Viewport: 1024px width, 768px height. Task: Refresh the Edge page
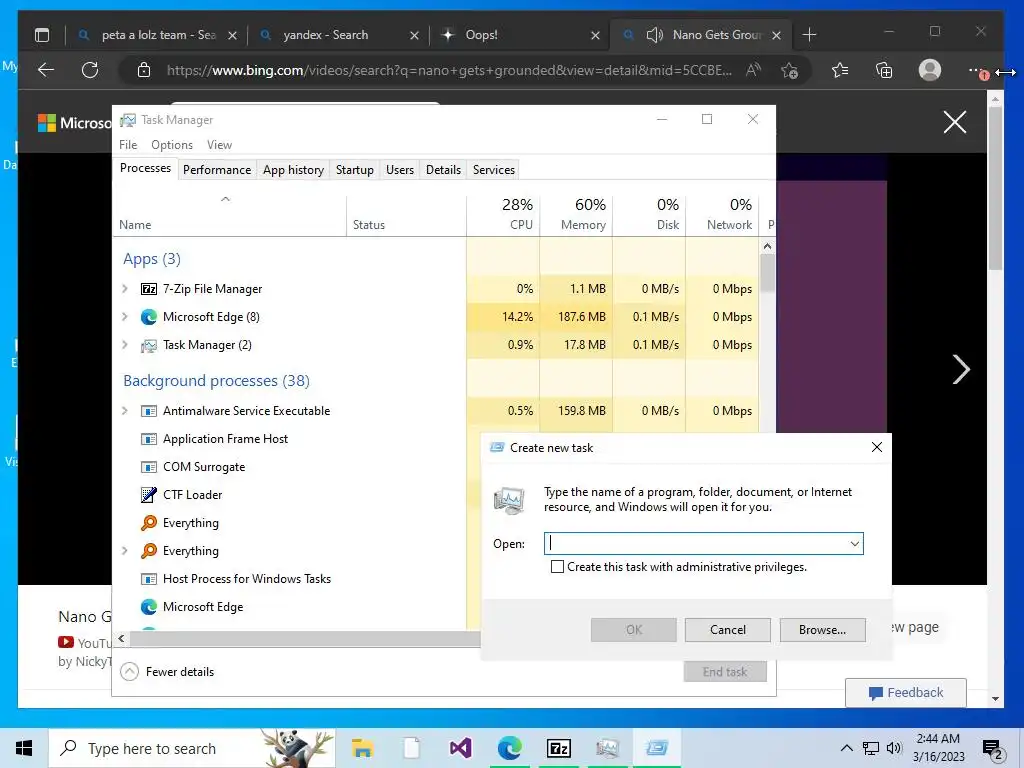point(89,70)
